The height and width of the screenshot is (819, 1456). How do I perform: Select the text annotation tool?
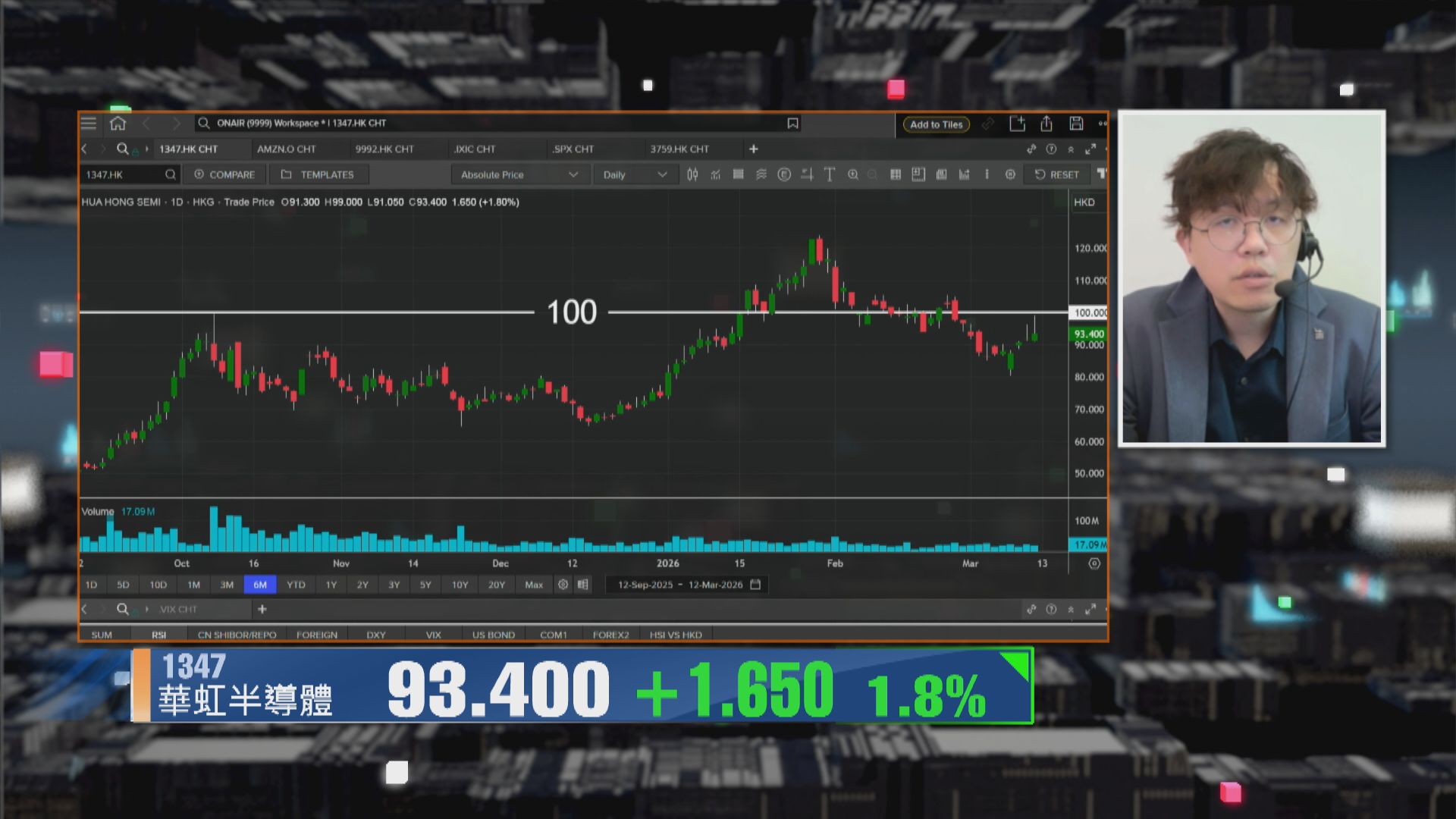(x=830, y=174)
